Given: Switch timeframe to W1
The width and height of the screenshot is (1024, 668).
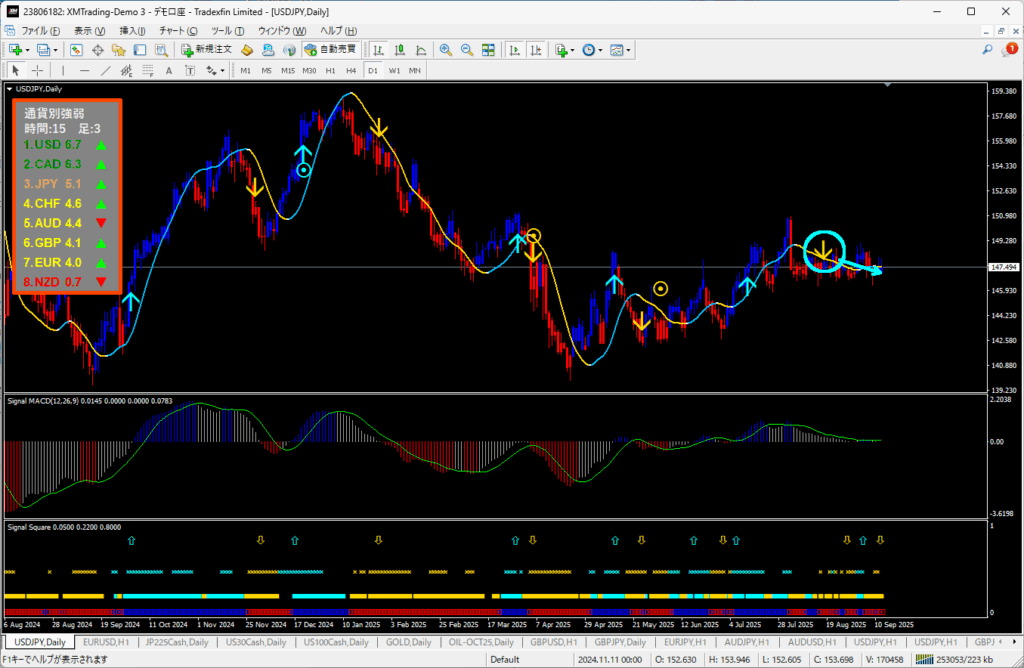Looking at the screenshot, I should (x=394, y=71).
